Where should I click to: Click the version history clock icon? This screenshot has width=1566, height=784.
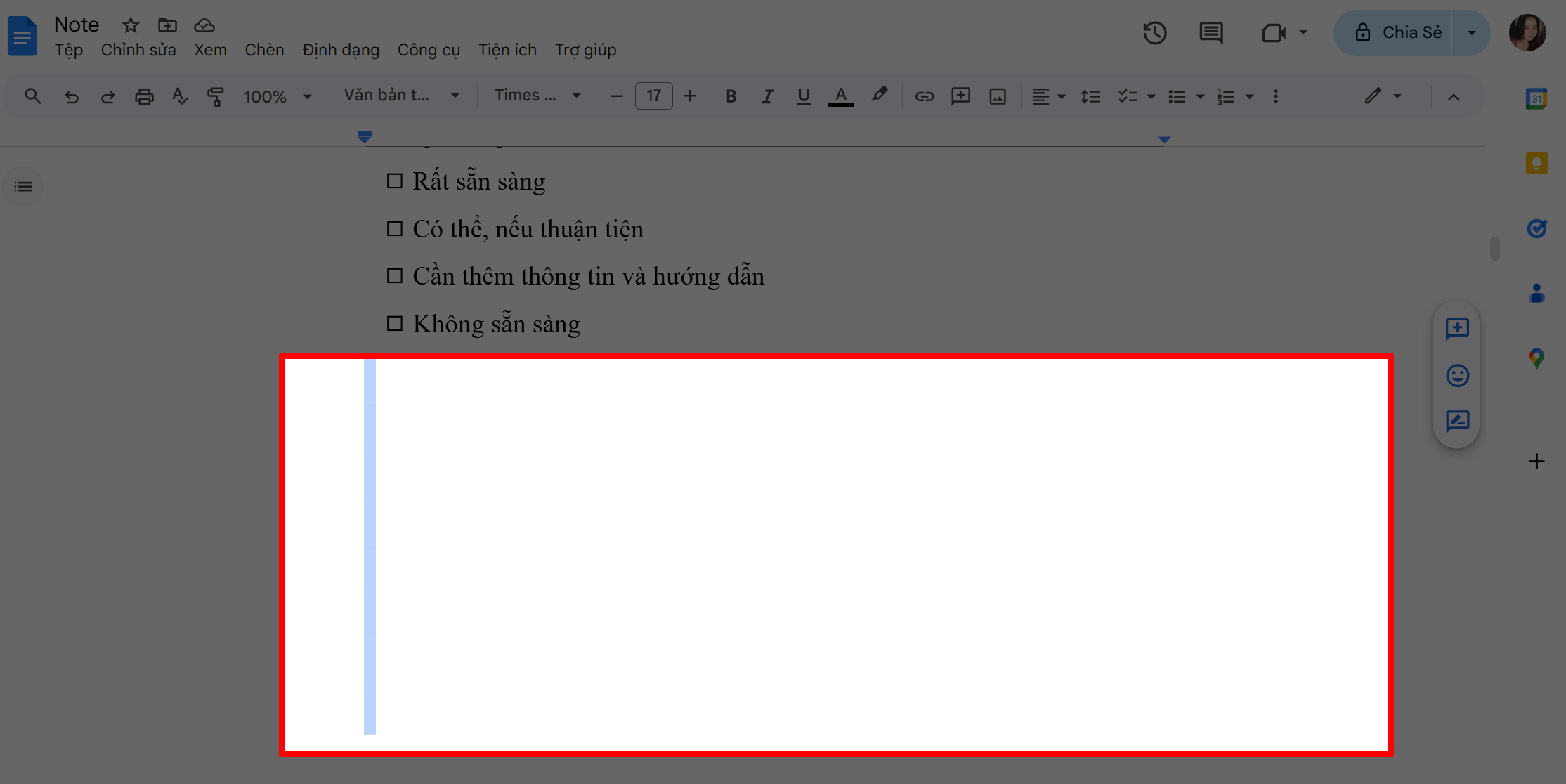click(1154, 33)
